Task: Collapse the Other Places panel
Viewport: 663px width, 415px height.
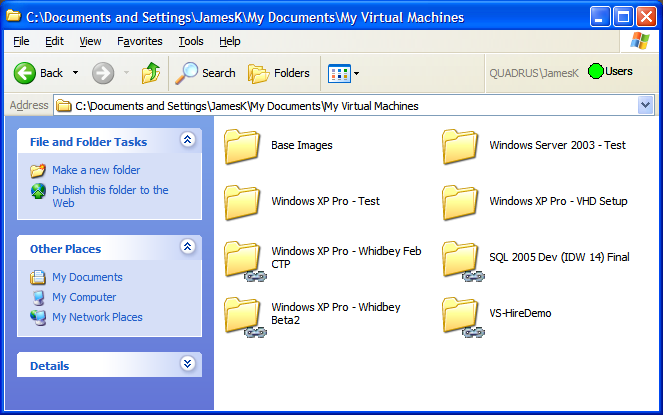Action: [x=188, y=246]
